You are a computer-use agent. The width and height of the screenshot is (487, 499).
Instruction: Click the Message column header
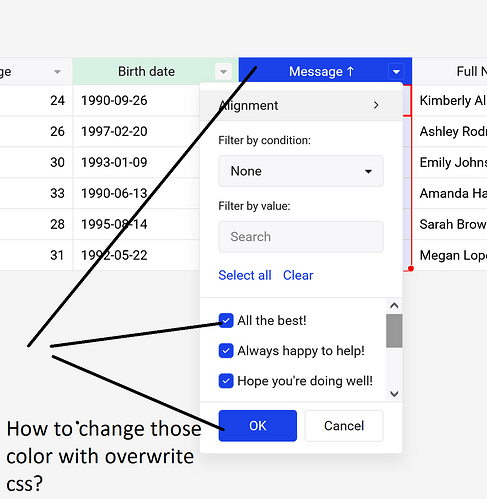pos(325,71)
